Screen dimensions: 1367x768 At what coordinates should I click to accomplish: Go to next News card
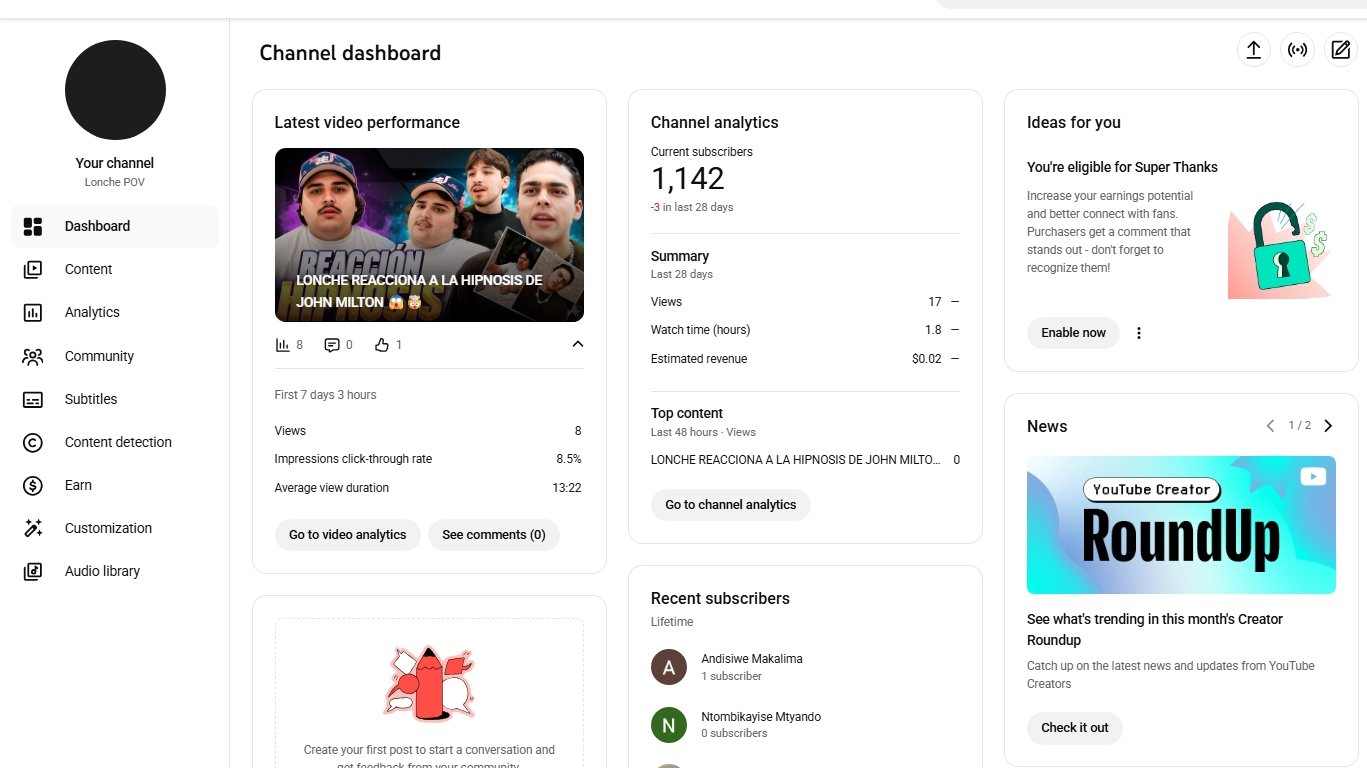tap(1328, 426)
